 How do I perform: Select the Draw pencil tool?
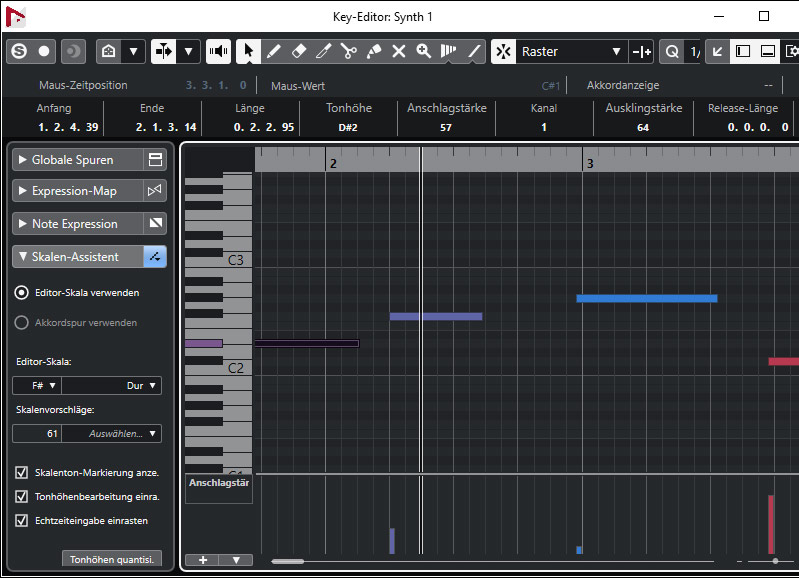[273, 51]
